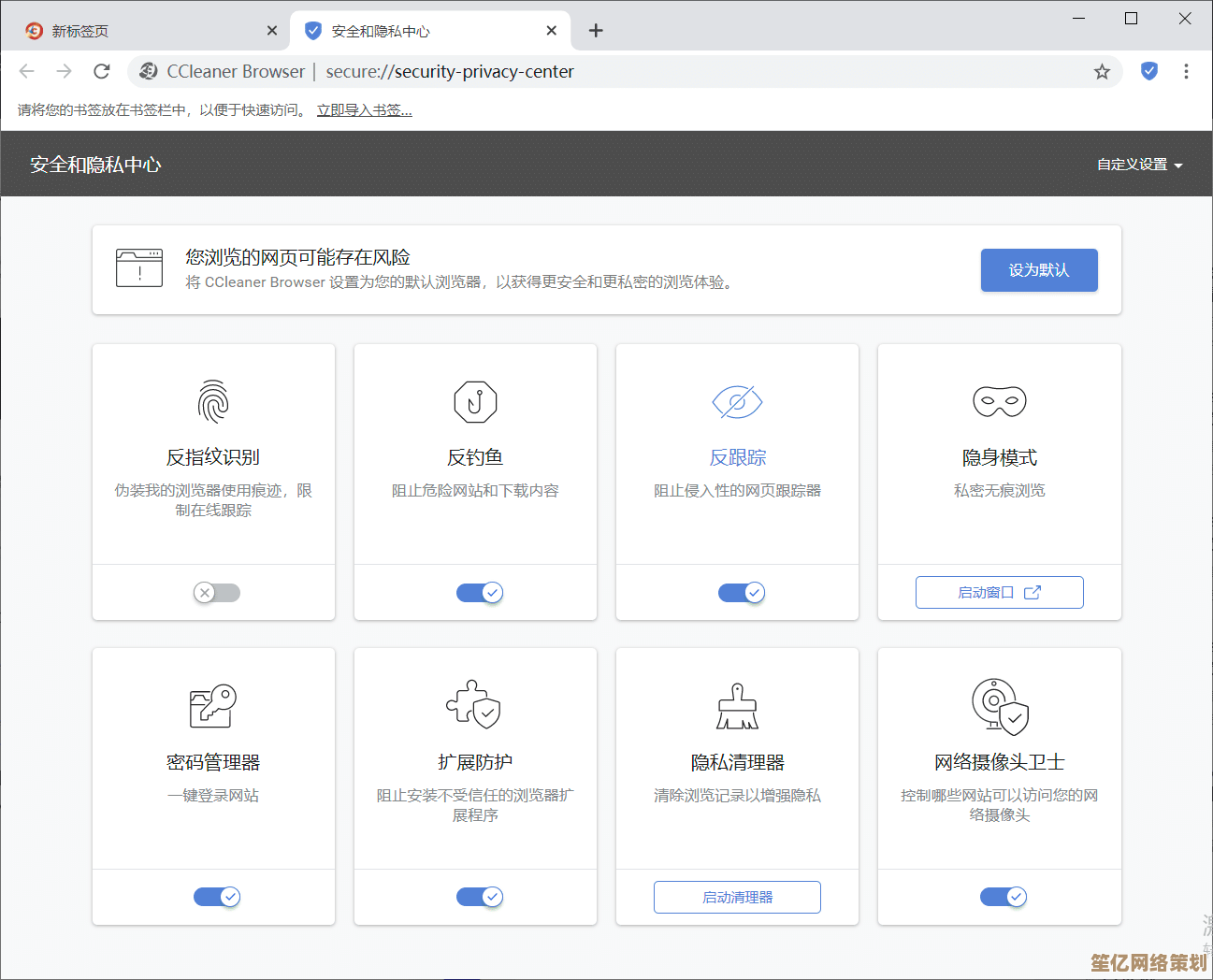Disable the webcam guard toggle switch
The image size is (1213, 980).
click(1004, 897)
